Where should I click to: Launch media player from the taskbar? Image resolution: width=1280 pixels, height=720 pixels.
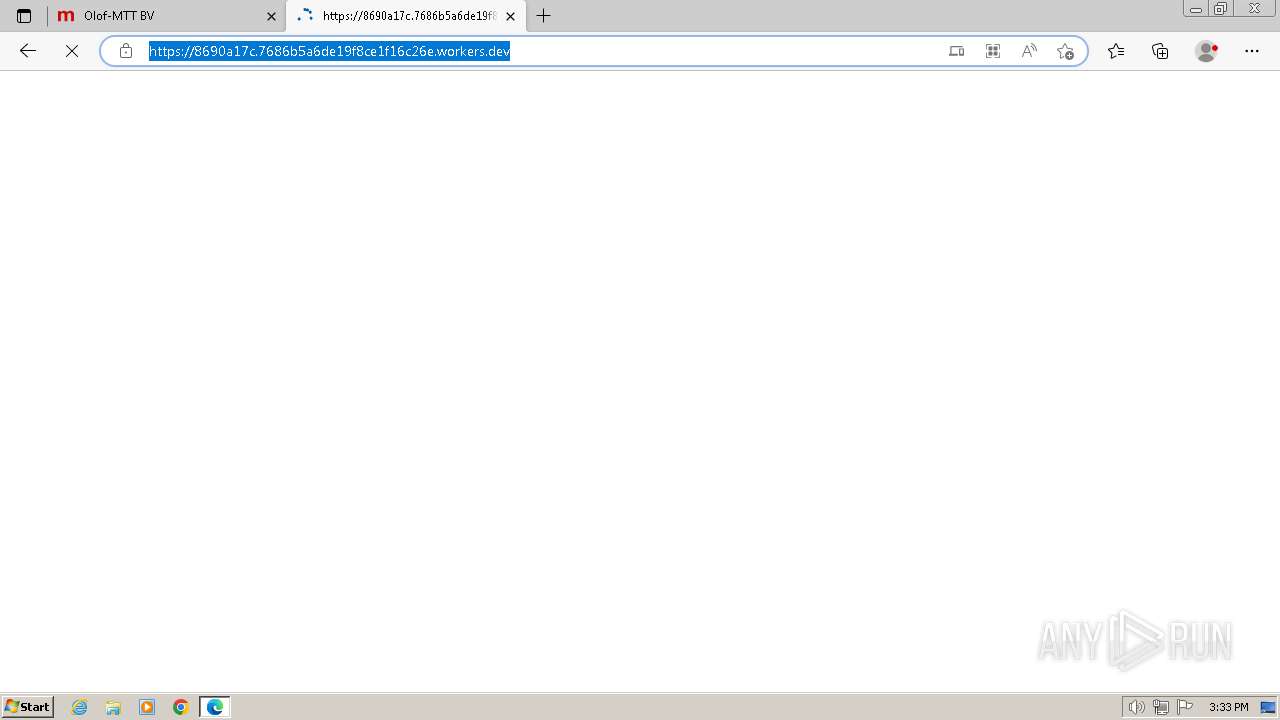(147, 707)
